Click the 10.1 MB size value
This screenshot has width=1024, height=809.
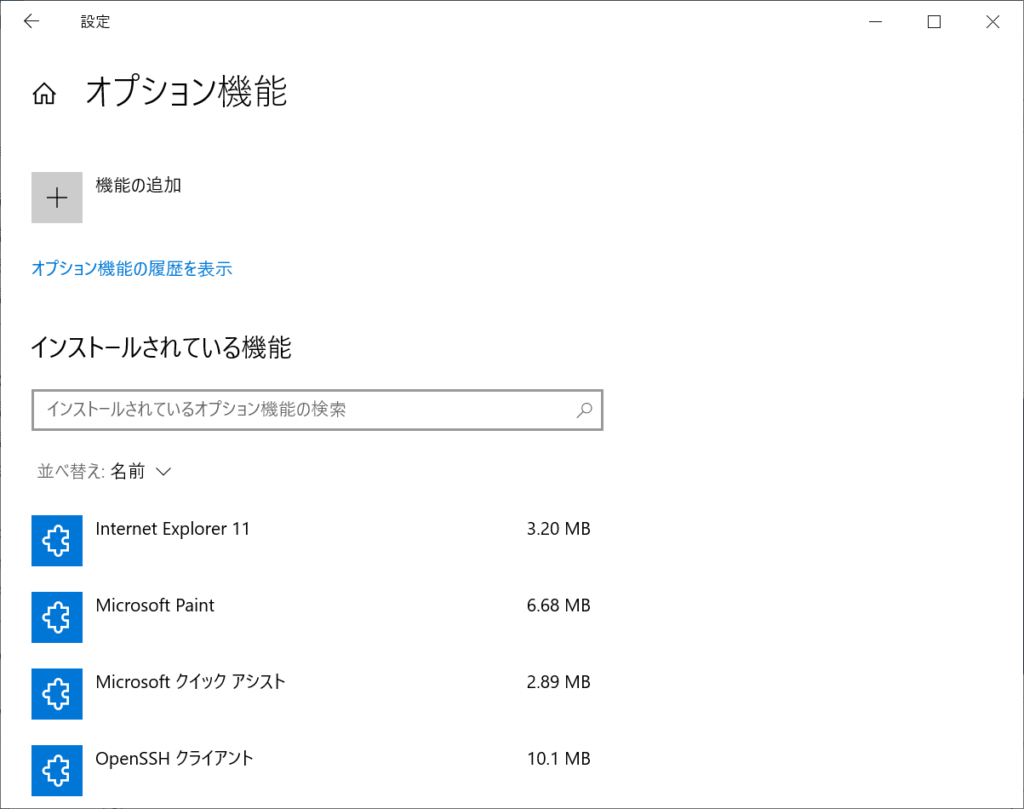point(558,758)
